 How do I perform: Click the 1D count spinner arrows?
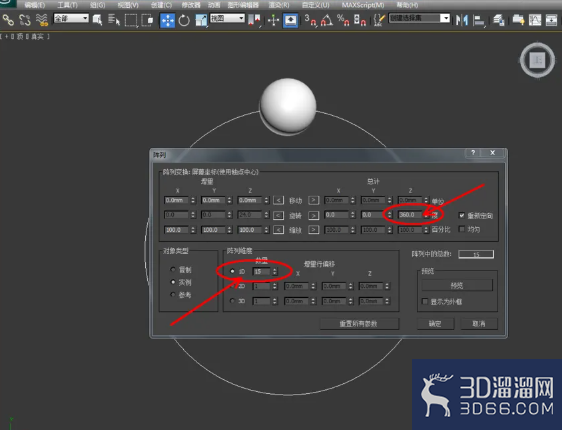coord(275,272)
